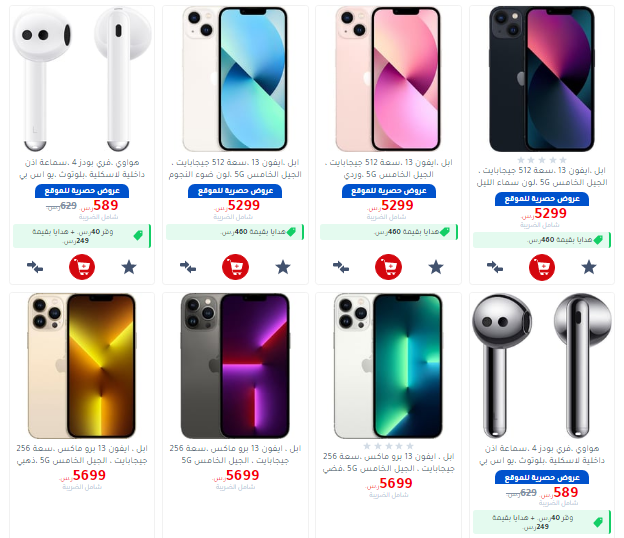This screenshot has width=624, height=538.
Task: Compare white Huawei FreeBuds 4 using arrows icon
Action: [x=35, y=267]
